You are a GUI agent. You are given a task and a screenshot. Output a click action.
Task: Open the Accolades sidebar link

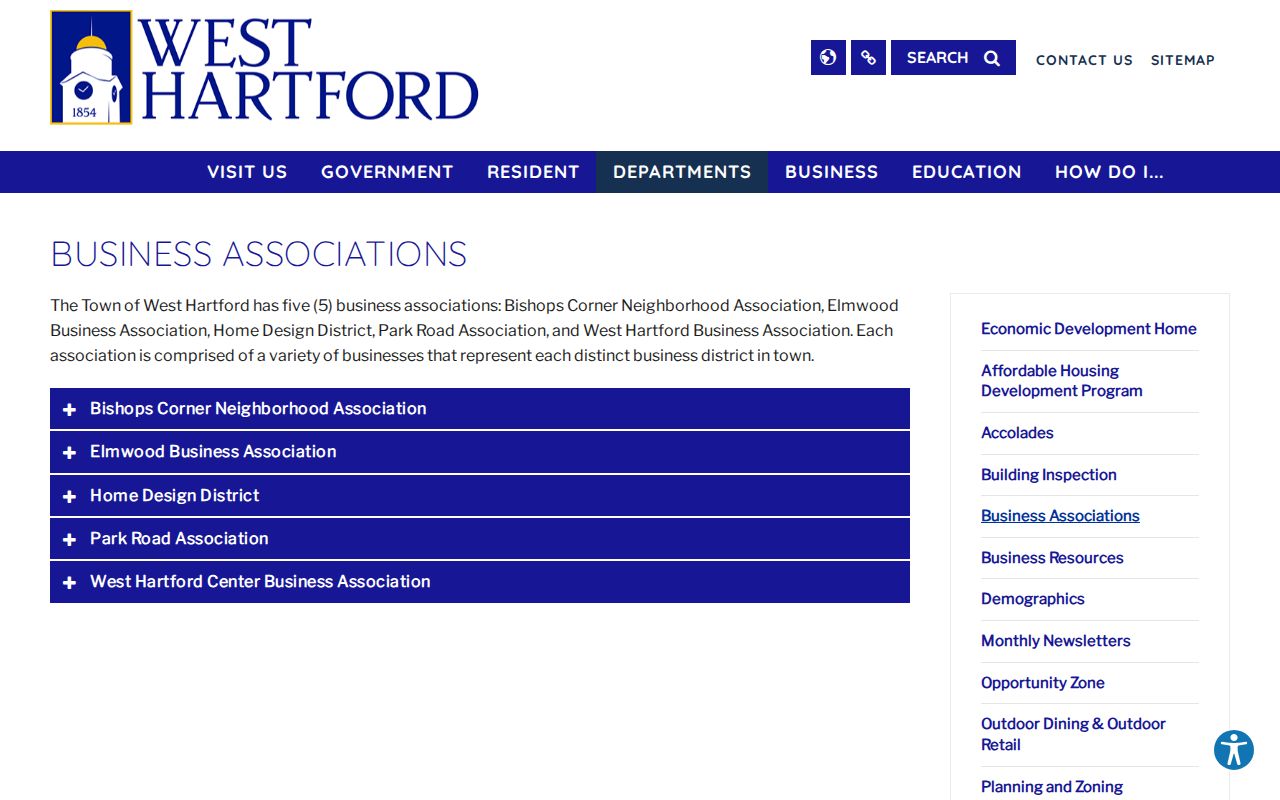tap(1017, 433)
